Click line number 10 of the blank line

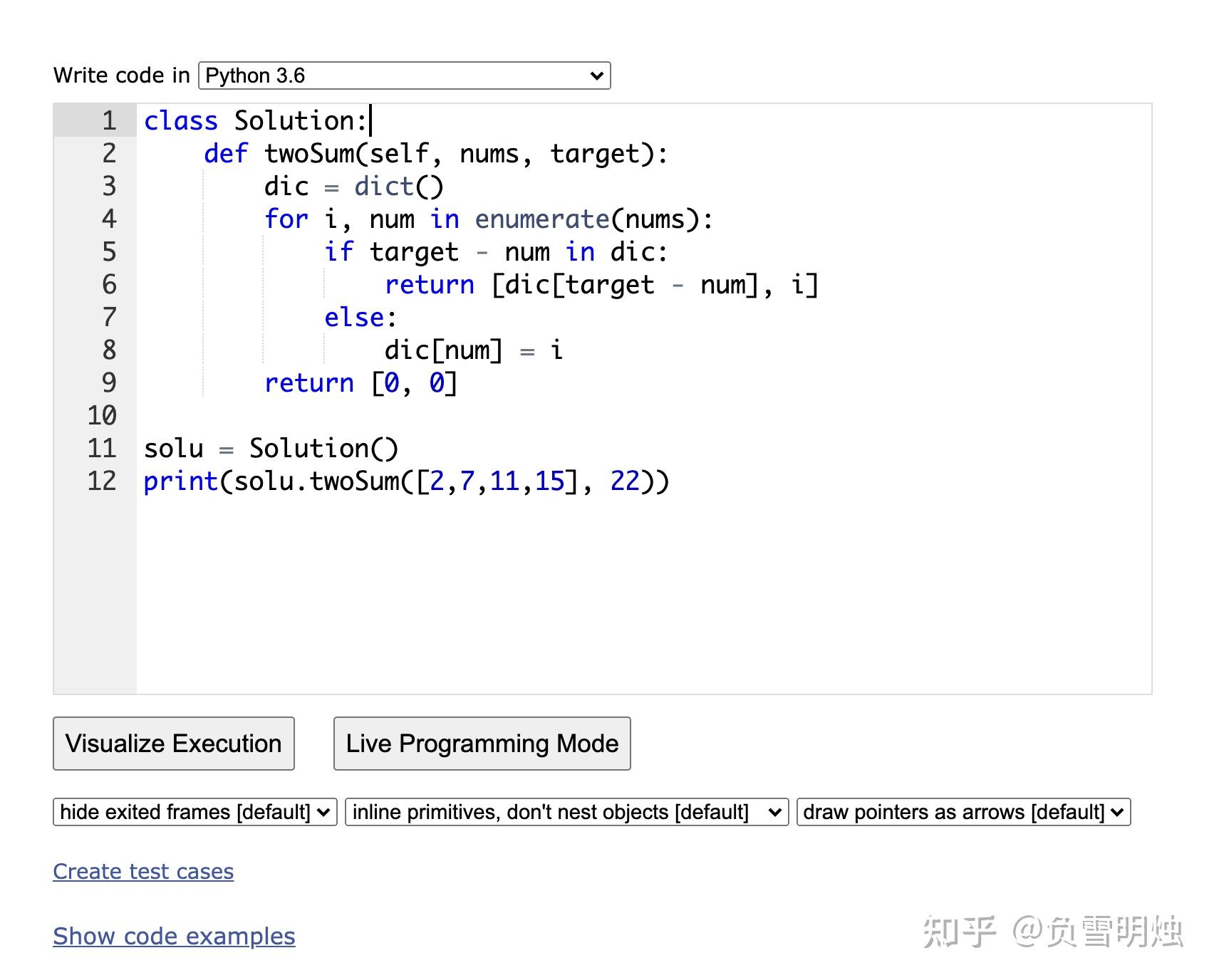click(x=102, y=416)
